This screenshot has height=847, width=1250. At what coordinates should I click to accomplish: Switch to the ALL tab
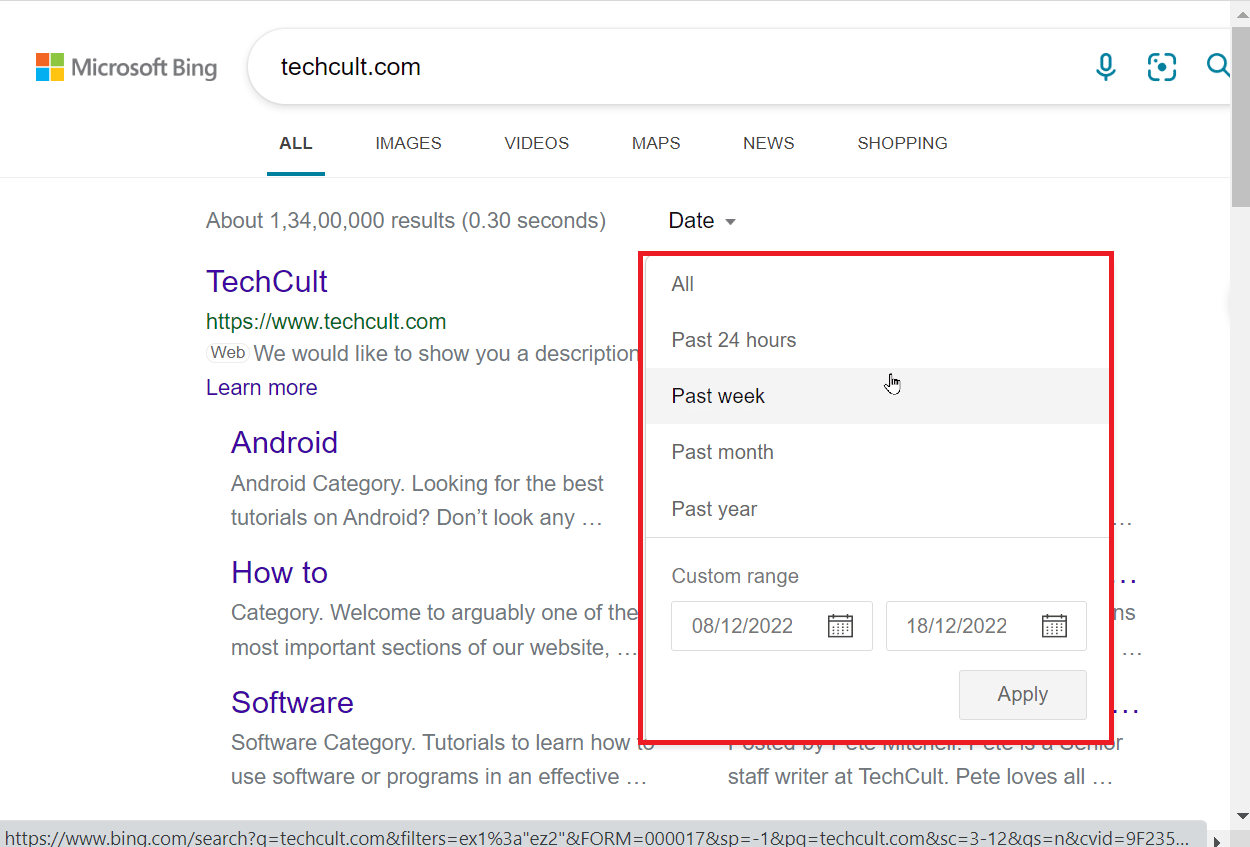[x=296, y=143]
